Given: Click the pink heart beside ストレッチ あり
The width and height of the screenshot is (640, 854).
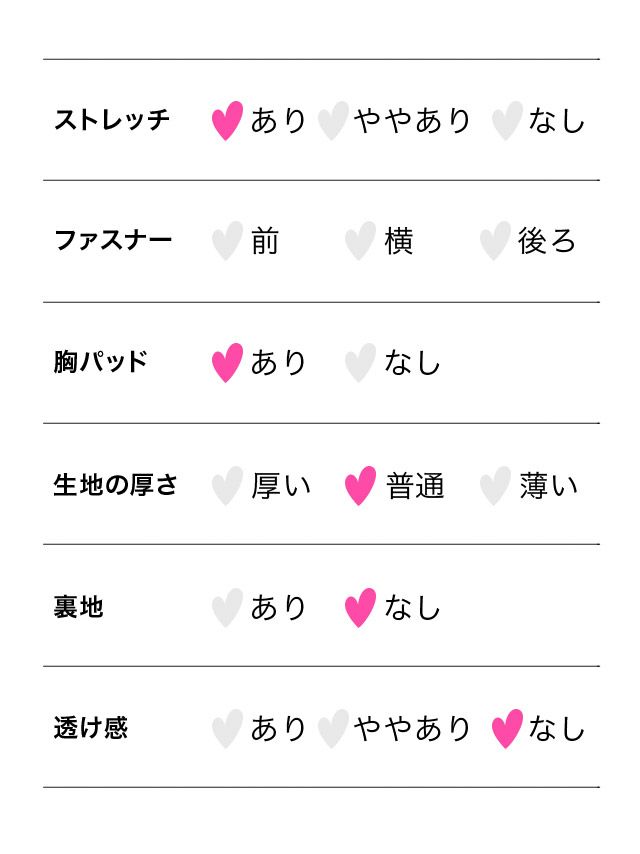Looking at the screenshot, I should tap(227, 120).
